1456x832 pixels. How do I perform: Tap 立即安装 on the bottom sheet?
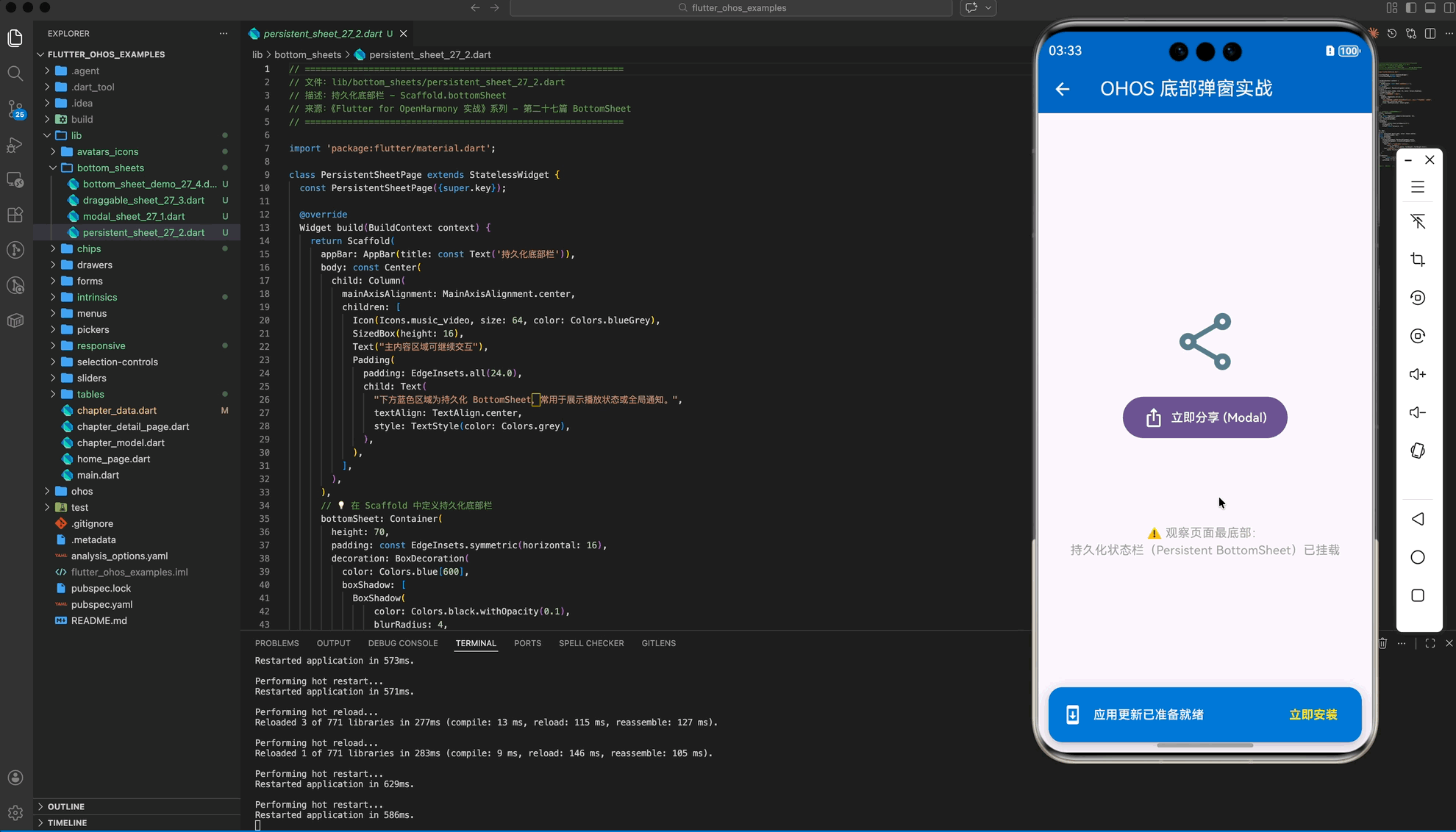(x=1313, y=714)
